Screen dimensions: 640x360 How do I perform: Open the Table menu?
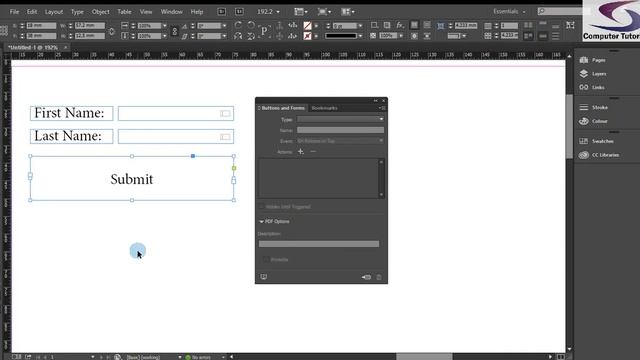(x=124, y=11)
